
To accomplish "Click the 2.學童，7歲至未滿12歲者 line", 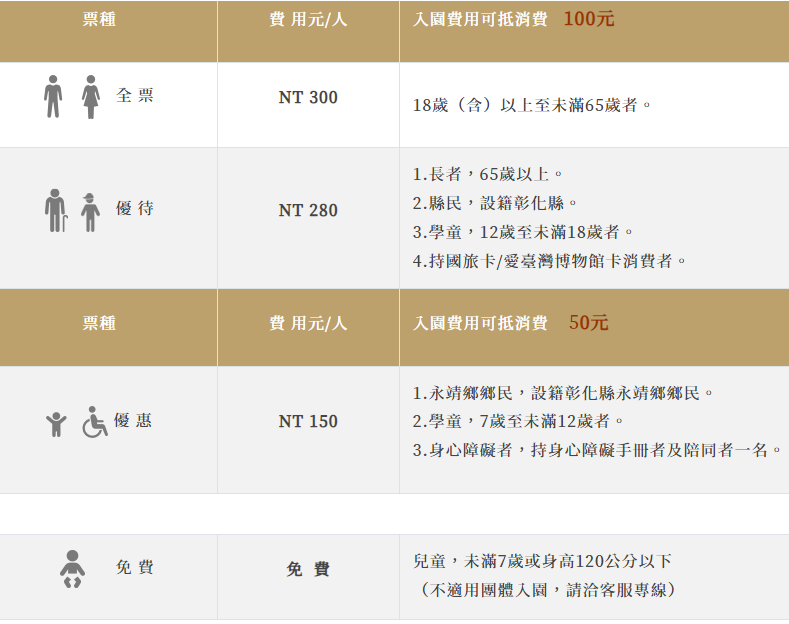I will (518, 421).
